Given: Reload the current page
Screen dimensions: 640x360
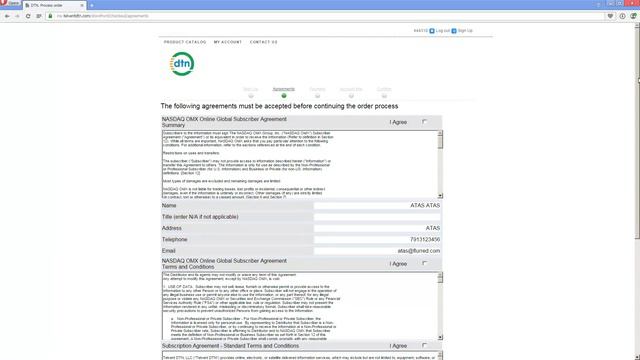Looking at the screenshot, I should point(28,16).
